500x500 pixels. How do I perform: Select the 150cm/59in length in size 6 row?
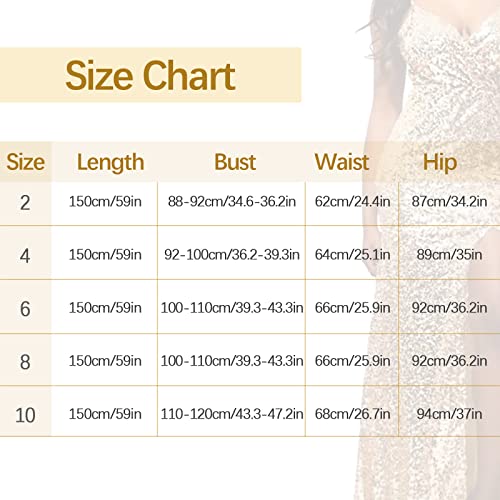tap(105, 308)
